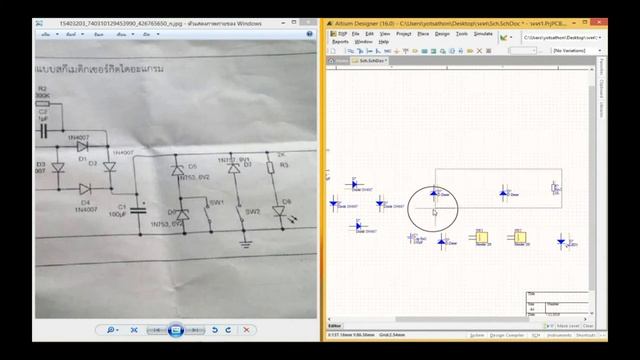Delete the image with red X icon
640x360 pixels.
point(247,330)
